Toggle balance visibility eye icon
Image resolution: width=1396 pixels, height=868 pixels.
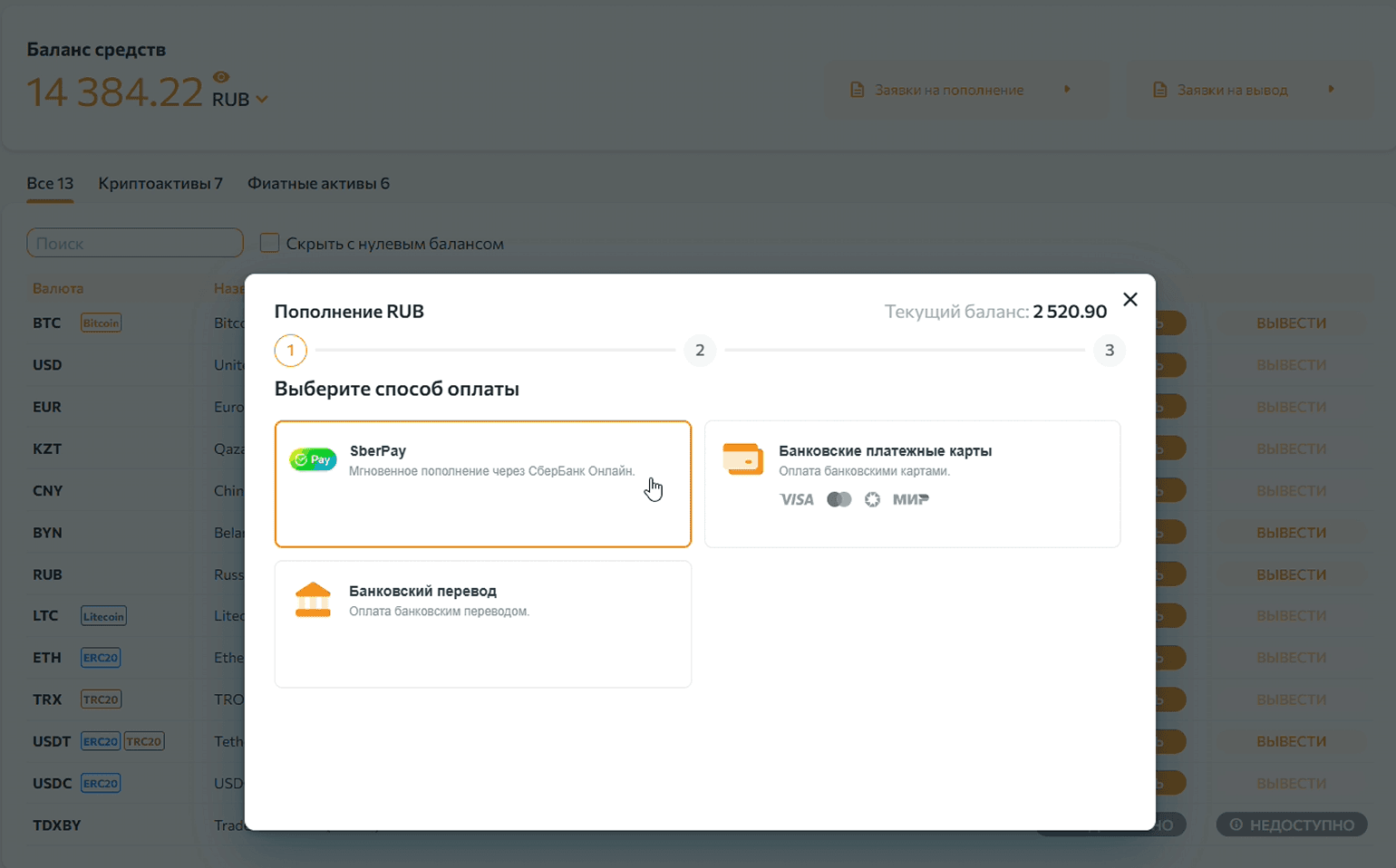[x=221, y=77]
